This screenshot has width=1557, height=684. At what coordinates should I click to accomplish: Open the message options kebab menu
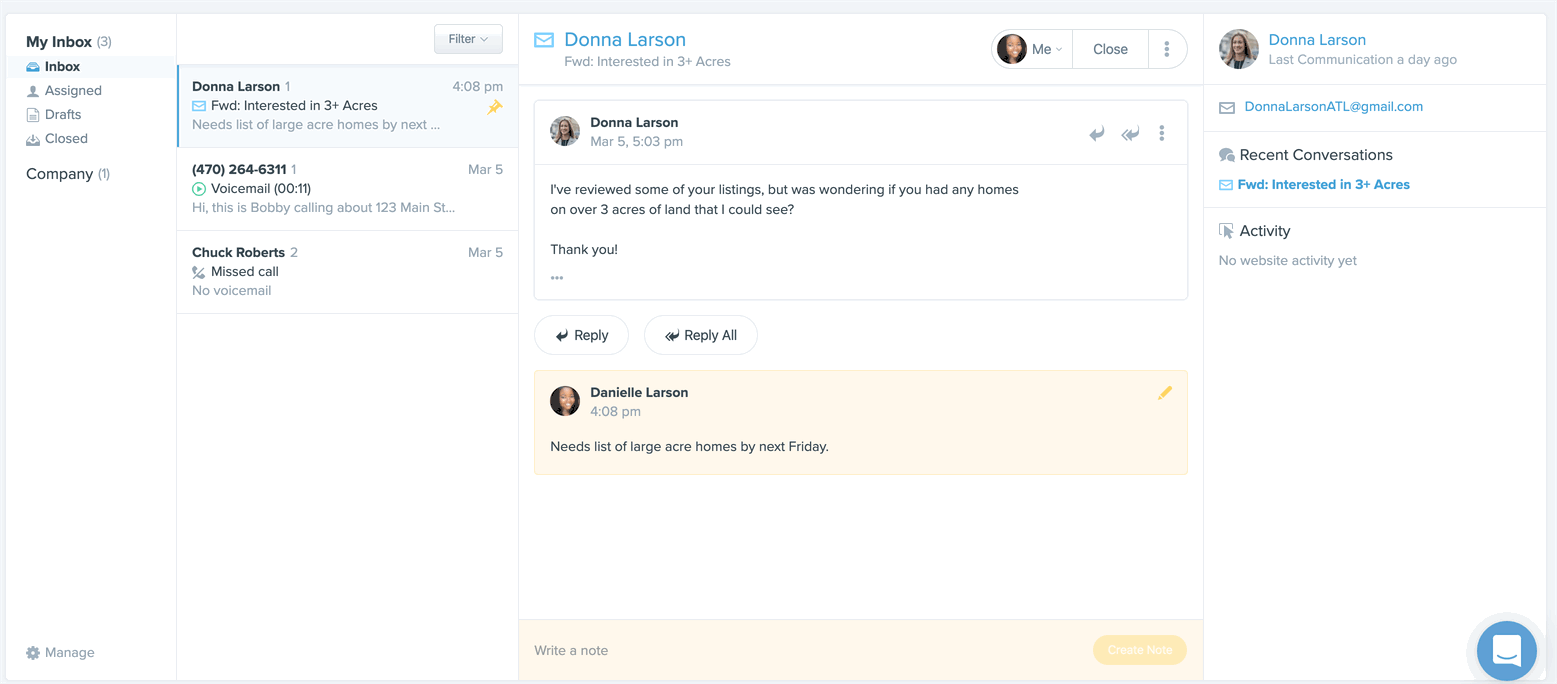[1162, 132]
